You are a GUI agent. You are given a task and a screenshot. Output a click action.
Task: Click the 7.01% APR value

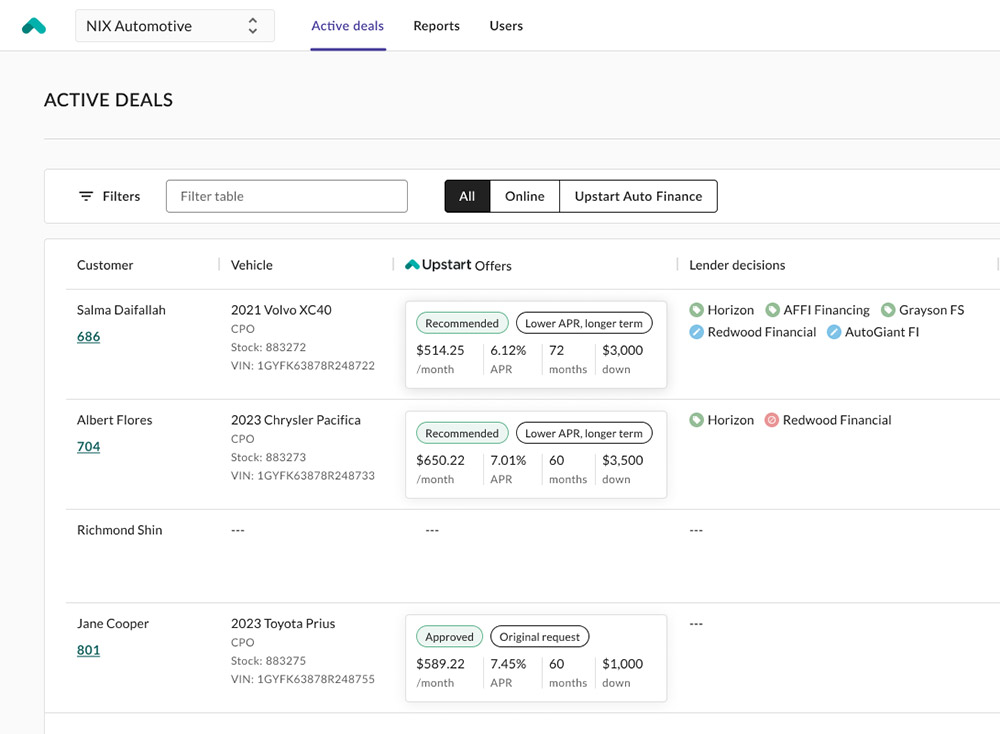[508, 460]
